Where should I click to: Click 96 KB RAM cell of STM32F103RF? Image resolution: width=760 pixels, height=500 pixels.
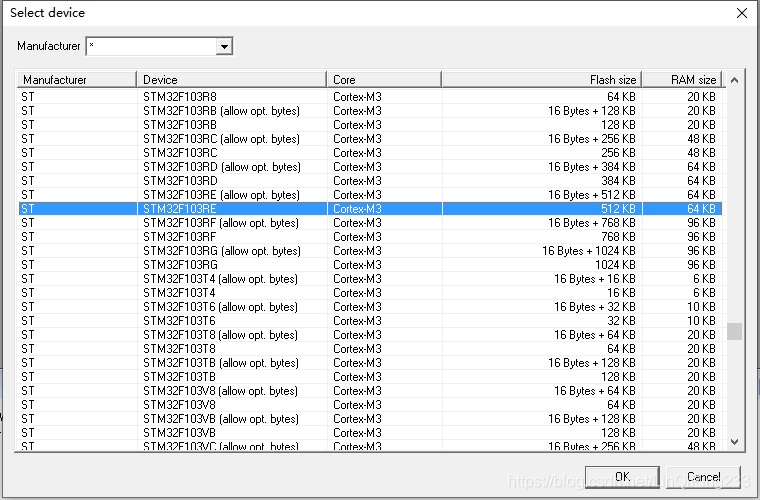701,237
